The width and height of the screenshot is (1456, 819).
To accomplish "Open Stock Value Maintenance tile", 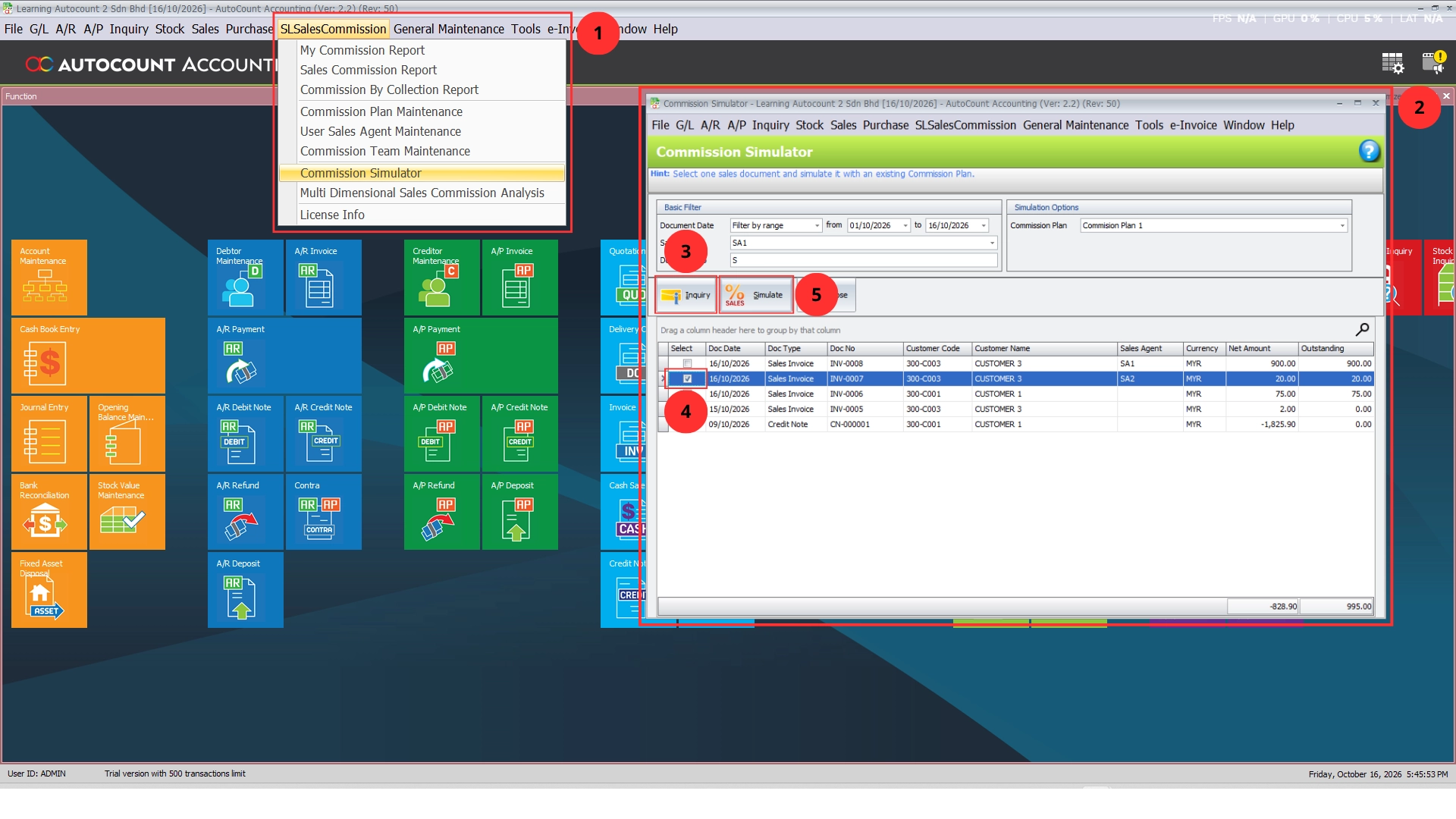I will [127, 512].
